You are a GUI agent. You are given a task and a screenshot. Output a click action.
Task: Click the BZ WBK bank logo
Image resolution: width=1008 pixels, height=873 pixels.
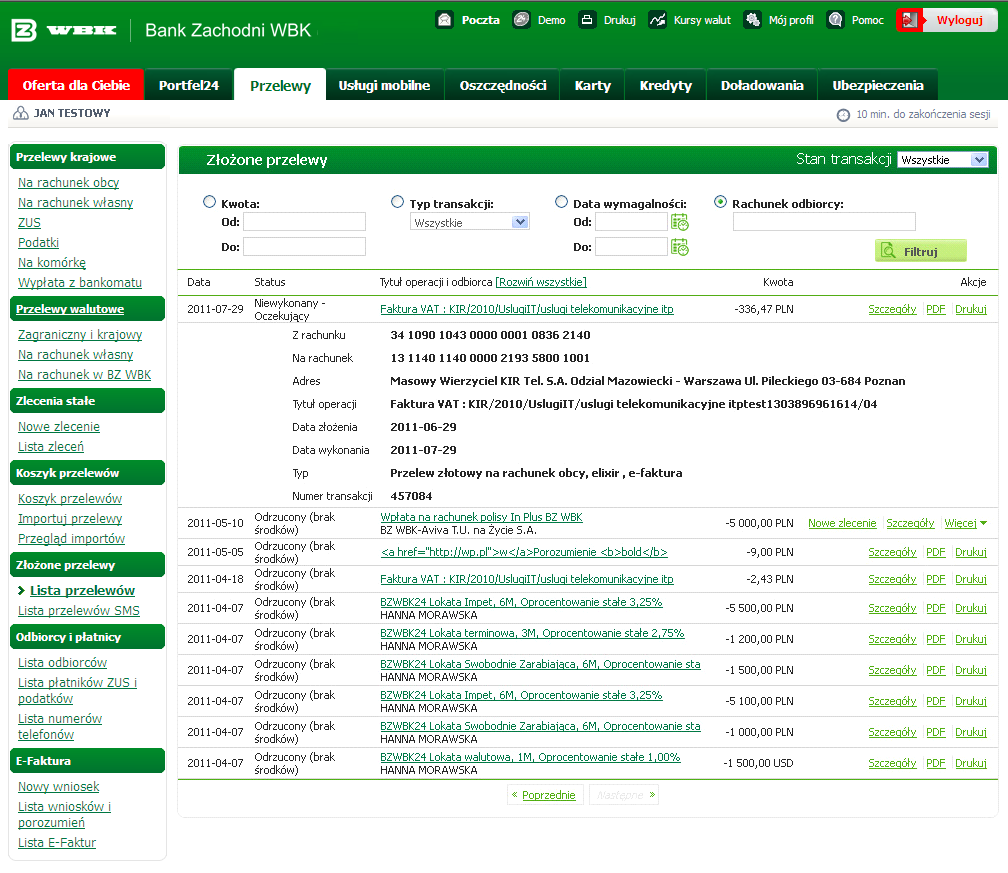64,30
